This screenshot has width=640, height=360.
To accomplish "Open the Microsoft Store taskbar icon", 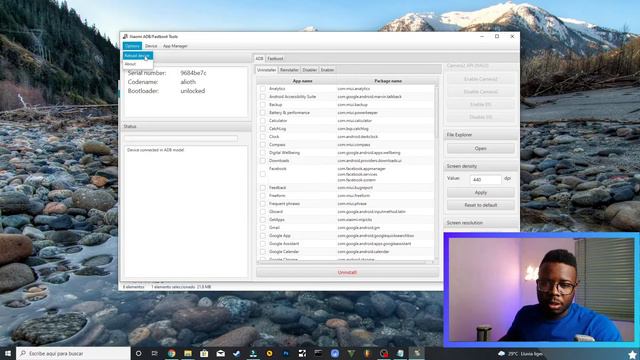I will click(x=204, y=353).
